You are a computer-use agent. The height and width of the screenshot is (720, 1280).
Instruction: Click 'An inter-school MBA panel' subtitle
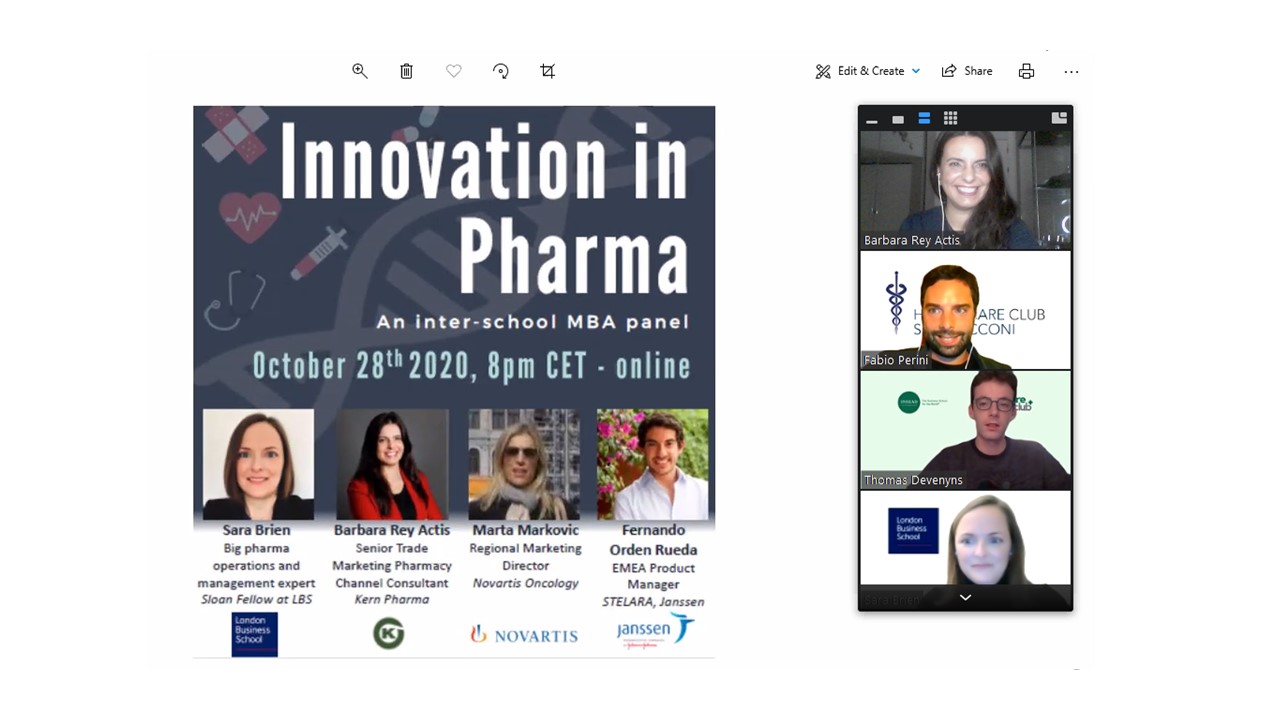point(532,322)
